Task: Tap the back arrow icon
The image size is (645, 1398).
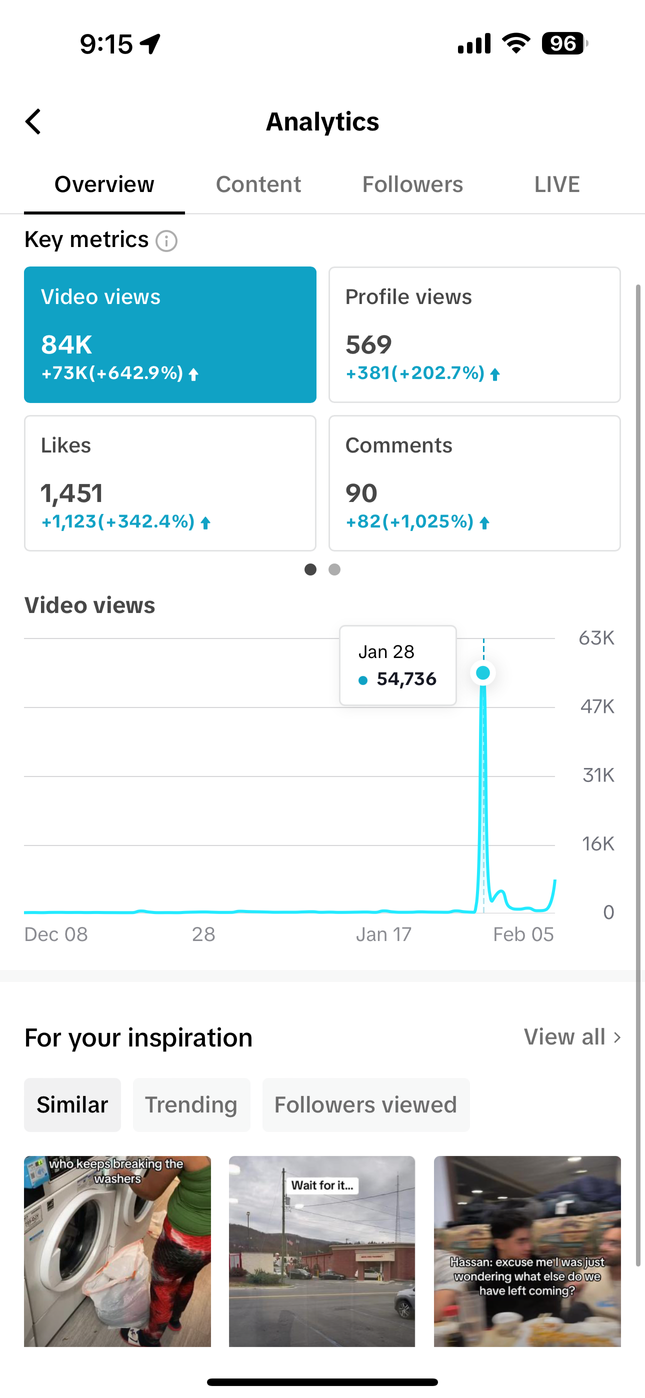Action: pos(33,122)
